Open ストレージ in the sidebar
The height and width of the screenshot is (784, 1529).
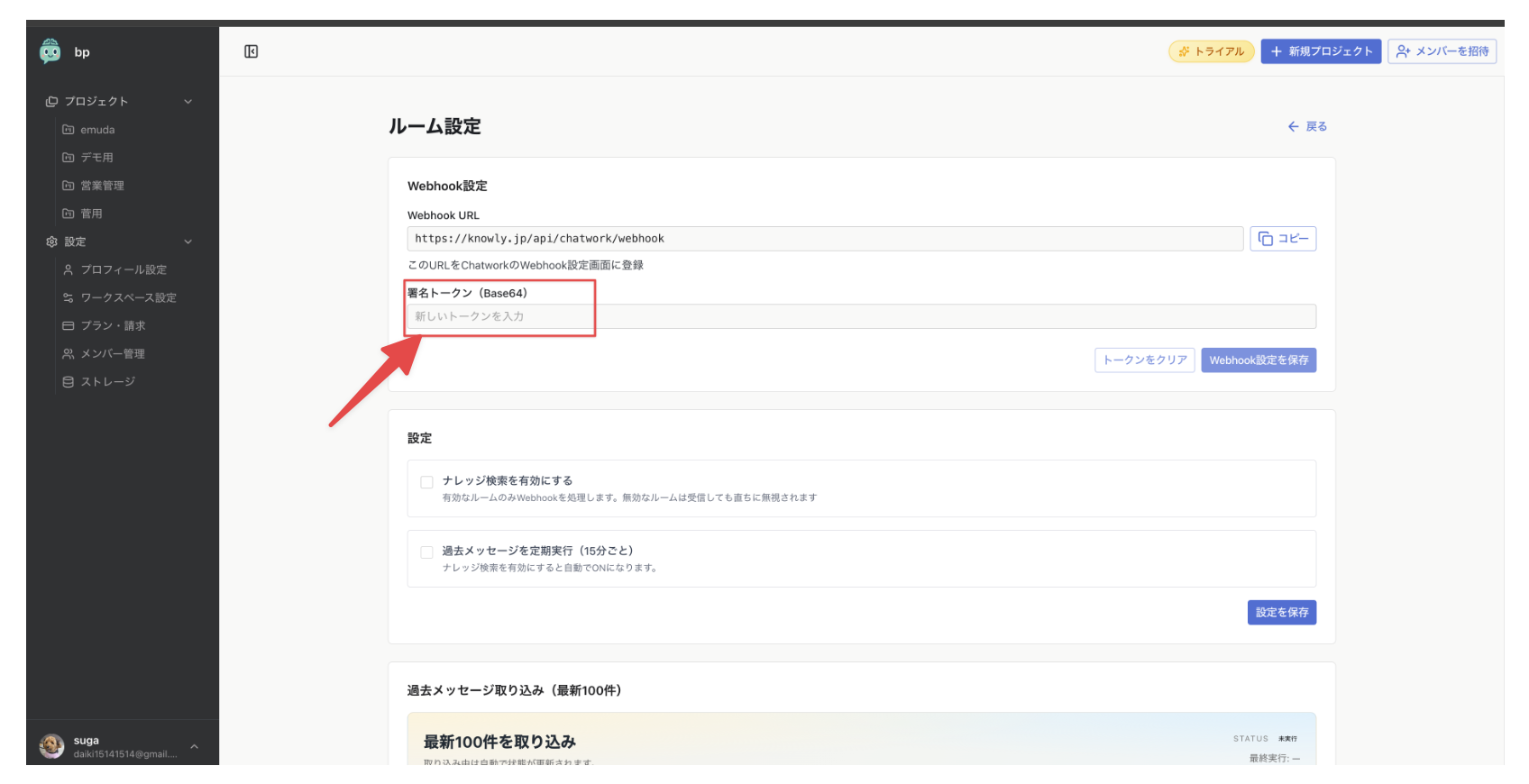[x=108, y=382]
